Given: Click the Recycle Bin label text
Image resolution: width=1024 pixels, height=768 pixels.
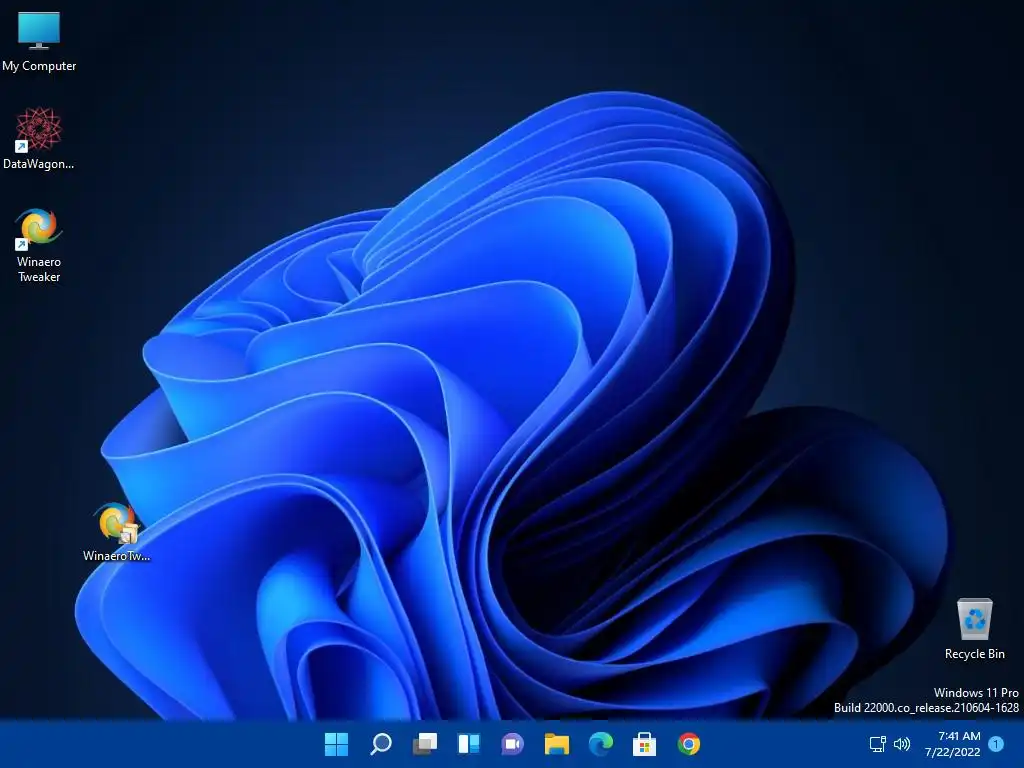Looking at the screenshot, I should [x=974, y=654].
